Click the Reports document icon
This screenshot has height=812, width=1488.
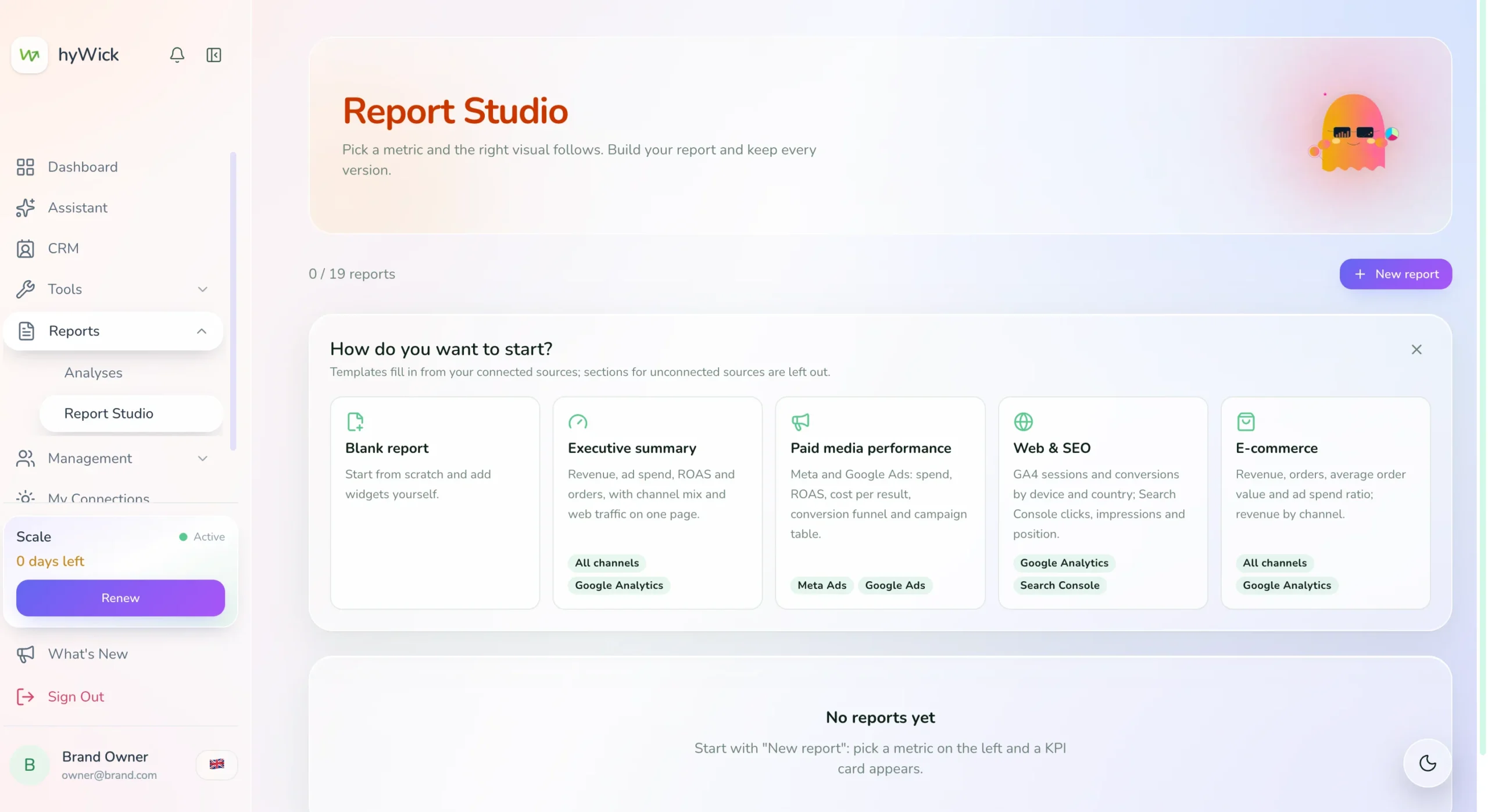[x=26, y=331]
